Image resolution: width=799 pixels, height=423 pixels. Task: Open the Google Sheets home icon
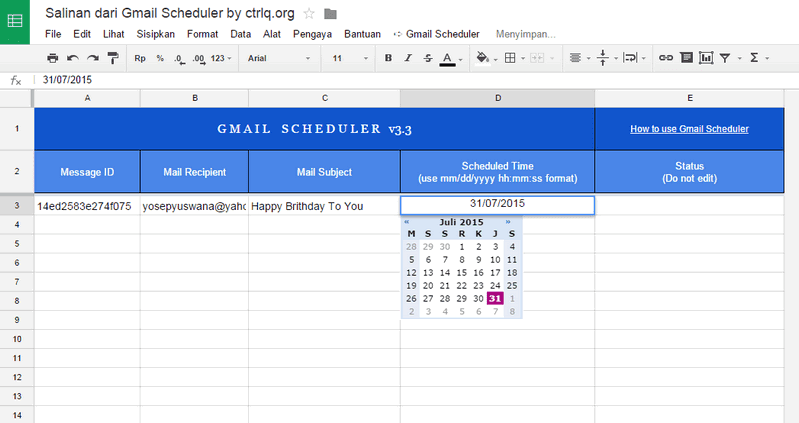click(15, 21)
